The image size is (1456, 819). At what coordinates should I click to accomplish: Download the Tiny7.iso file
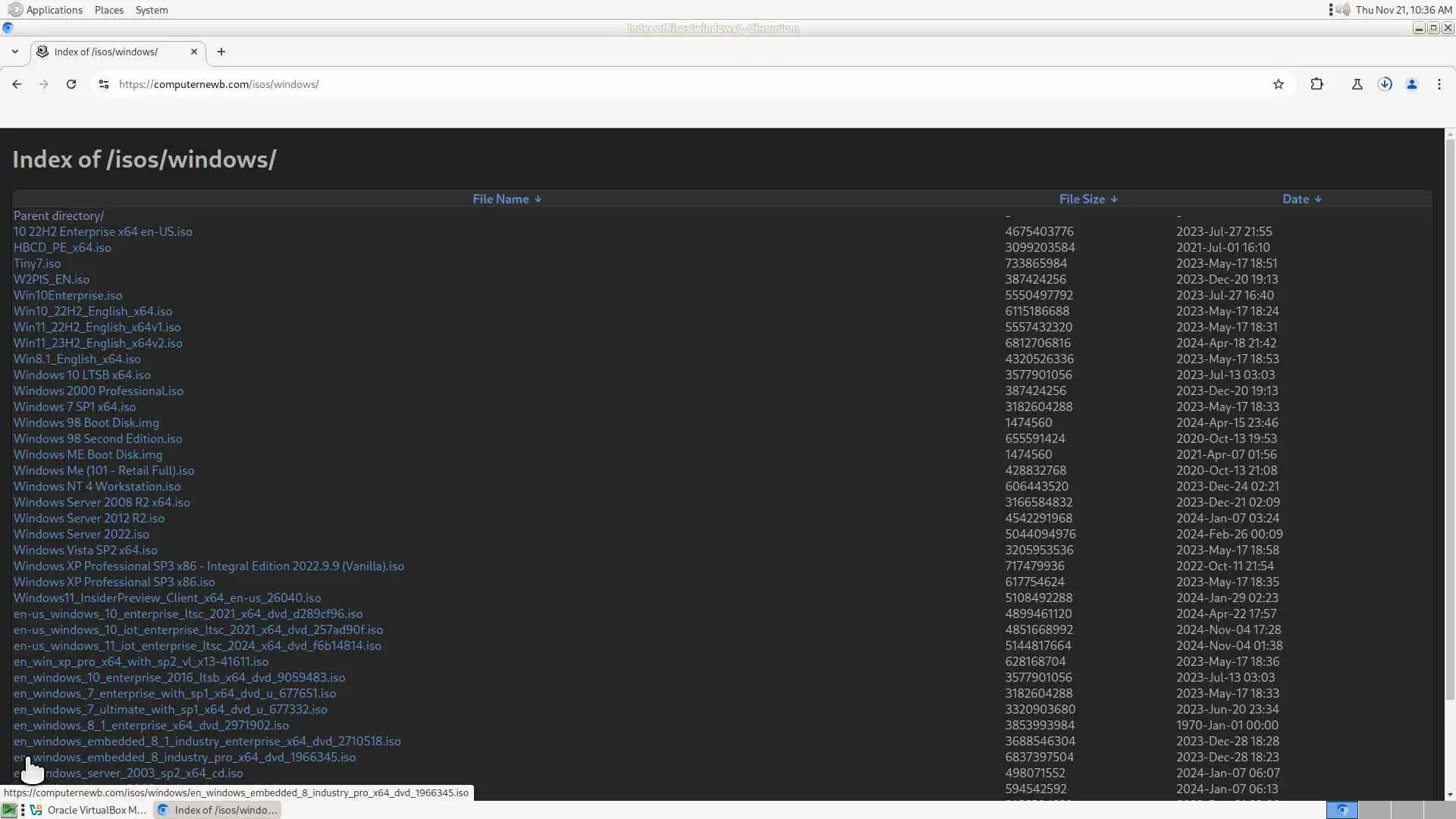37,263
